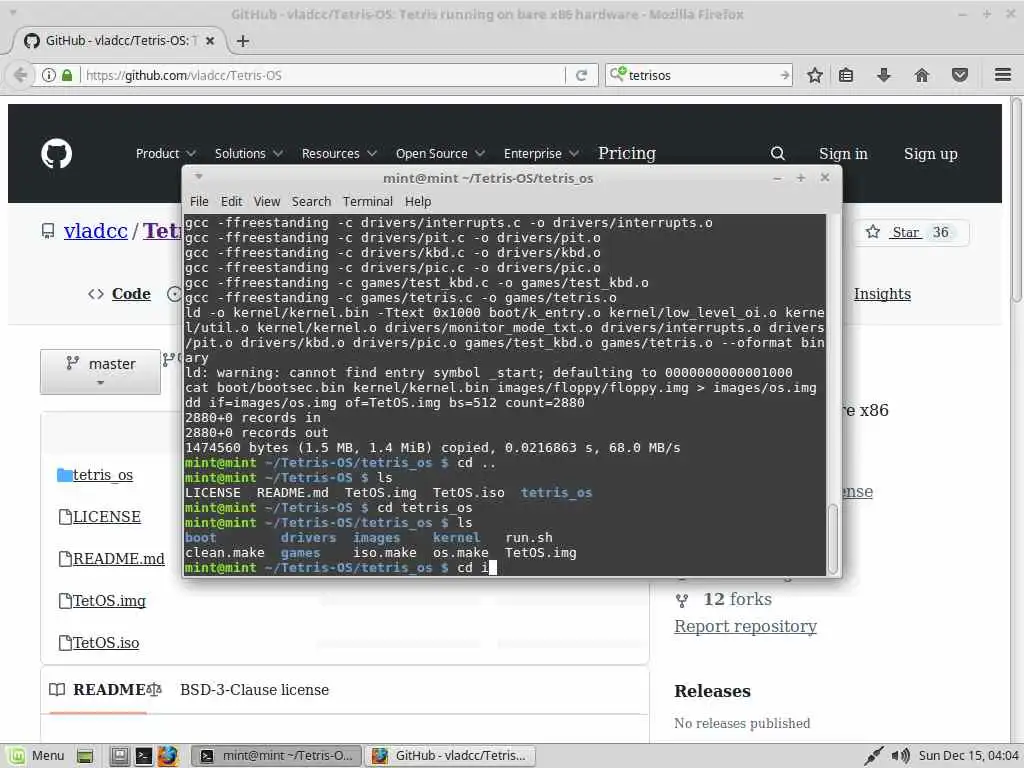Click search engine icon in search box
Screen dimensions: 1024x768
click(618, 74)
